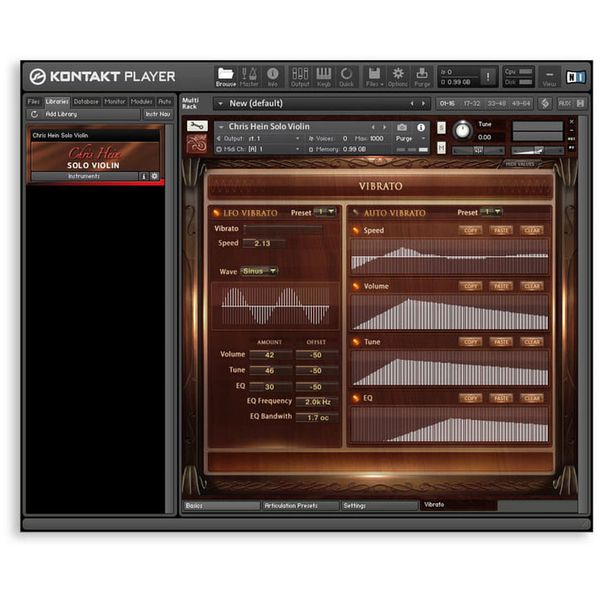Screen dimensions: 600x600
Task: Click the Purge icon in the toolbar
Action: pos(423,77)
